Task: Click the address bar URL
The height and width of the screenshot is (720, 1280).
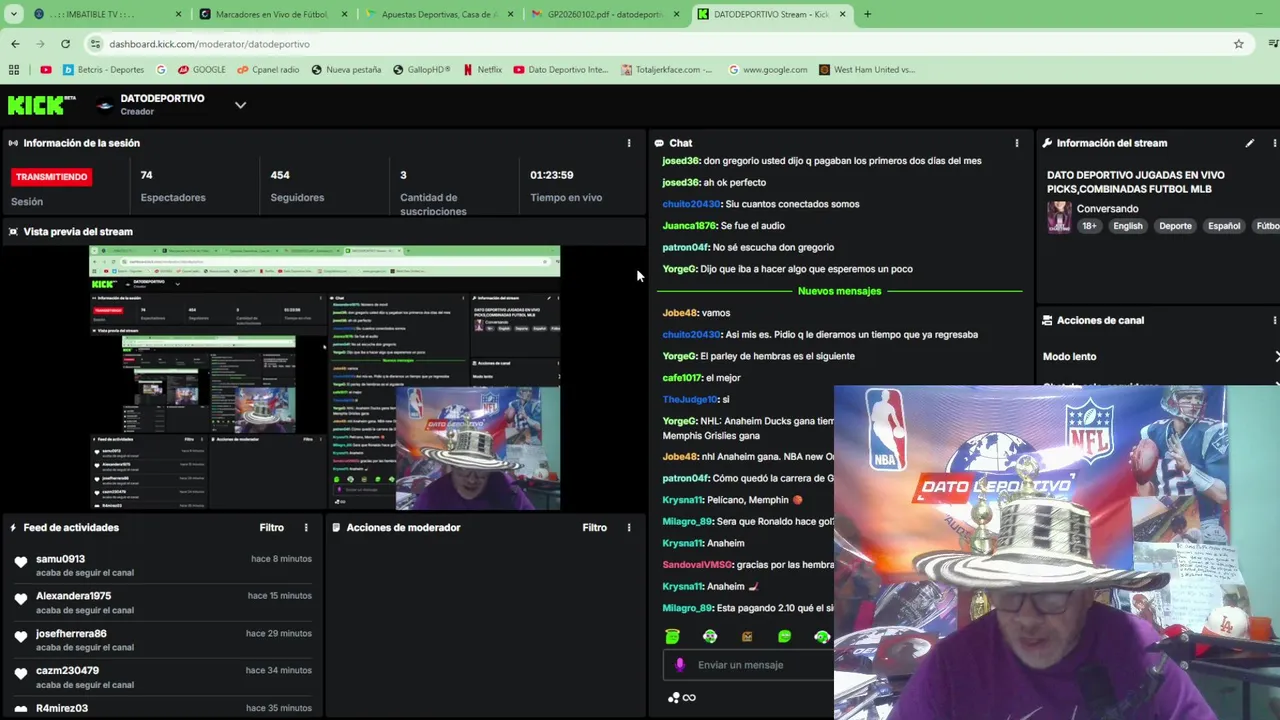Action: click(209, 44)
